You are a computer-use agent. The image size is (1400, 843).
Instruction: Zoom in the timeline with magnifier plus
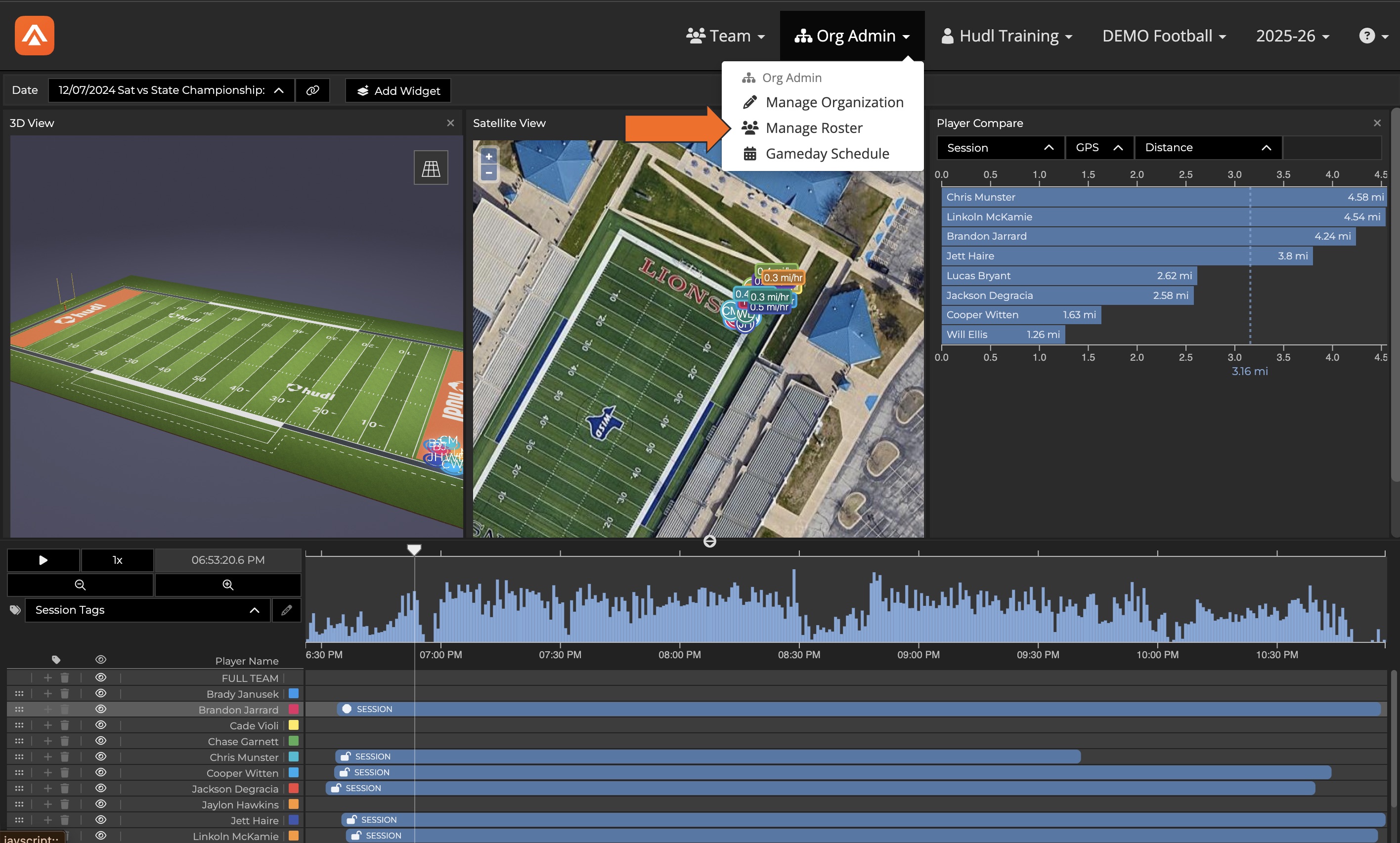[228, 585]
